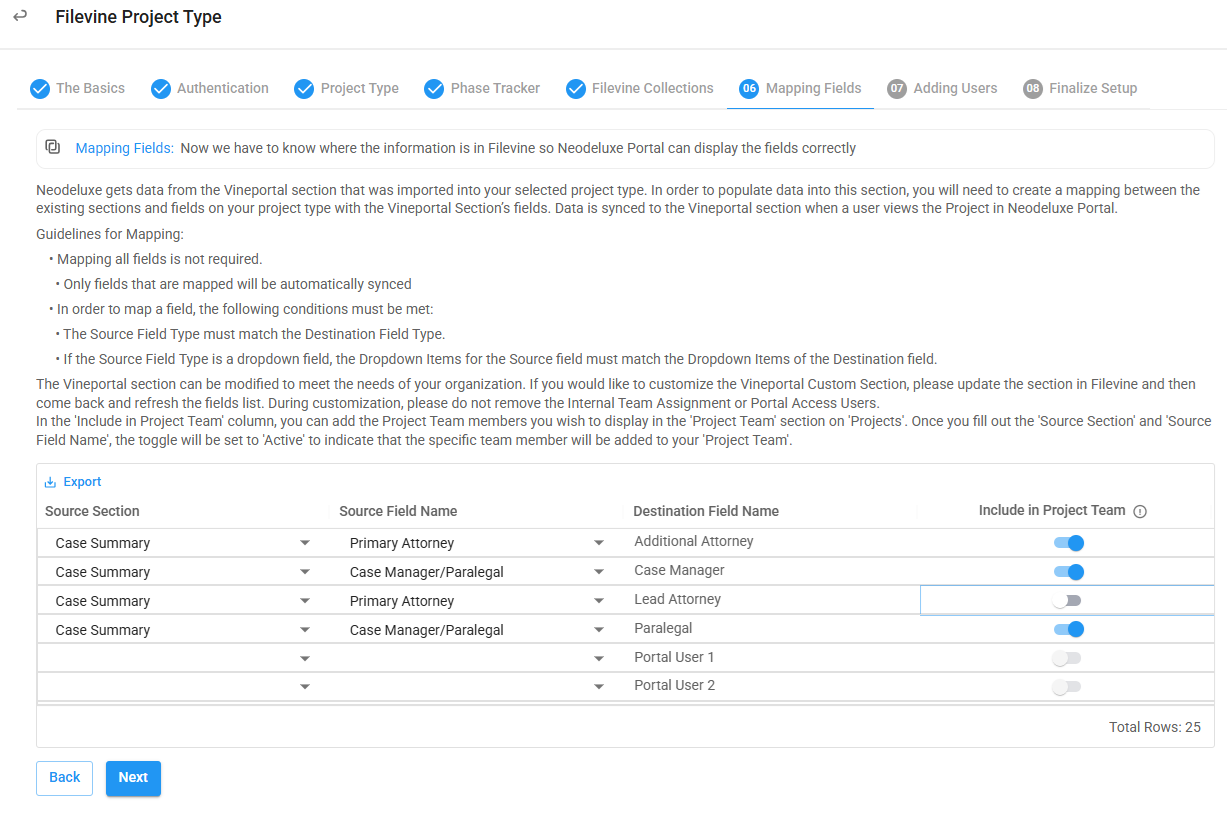
Task: Click the Mapping Fields heading link
Action: click(x=125, y=148)
